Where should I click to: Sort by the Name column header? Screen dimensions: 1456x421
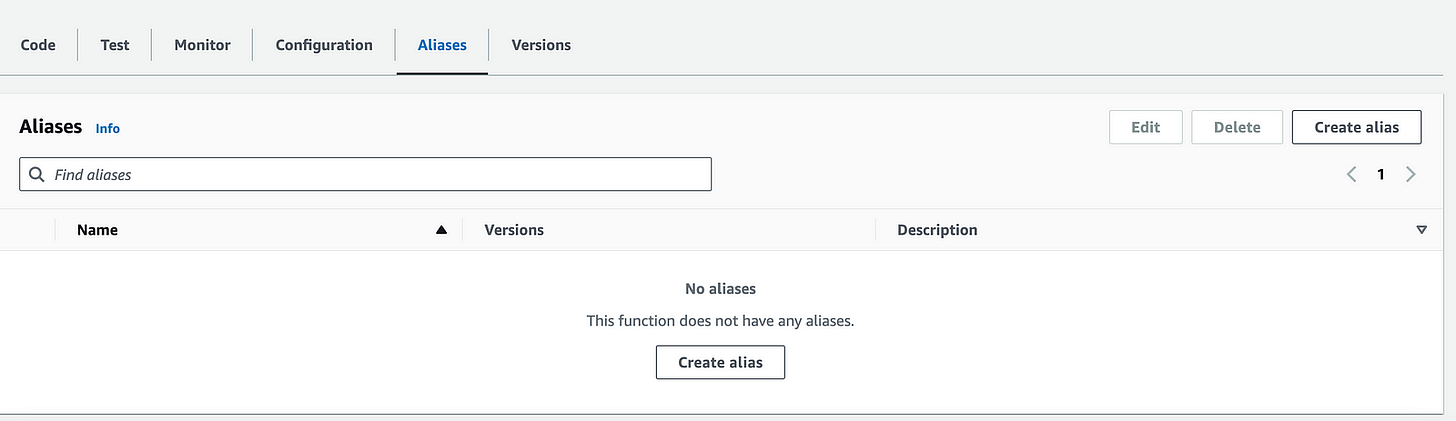97,230
